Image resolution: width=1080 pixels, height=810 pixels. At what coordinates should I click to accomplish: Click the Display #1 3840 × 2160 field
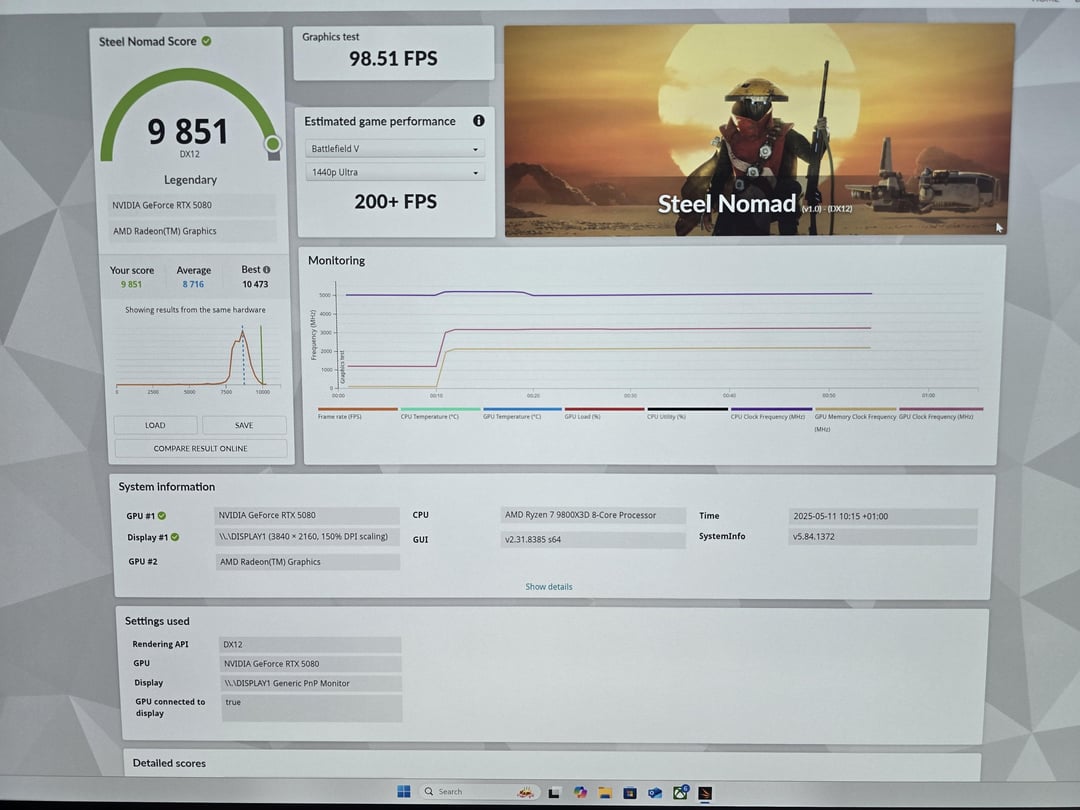pos(307,537)
